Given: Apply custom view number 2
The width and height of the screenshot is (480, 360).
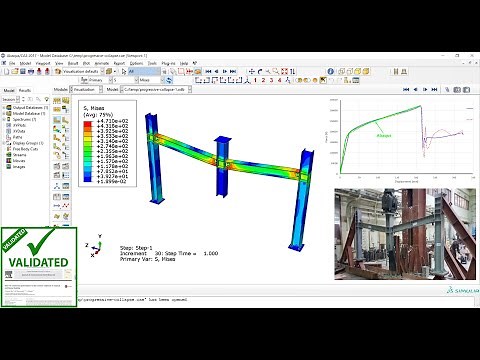Looking at the screenshot, I should 263,80.
